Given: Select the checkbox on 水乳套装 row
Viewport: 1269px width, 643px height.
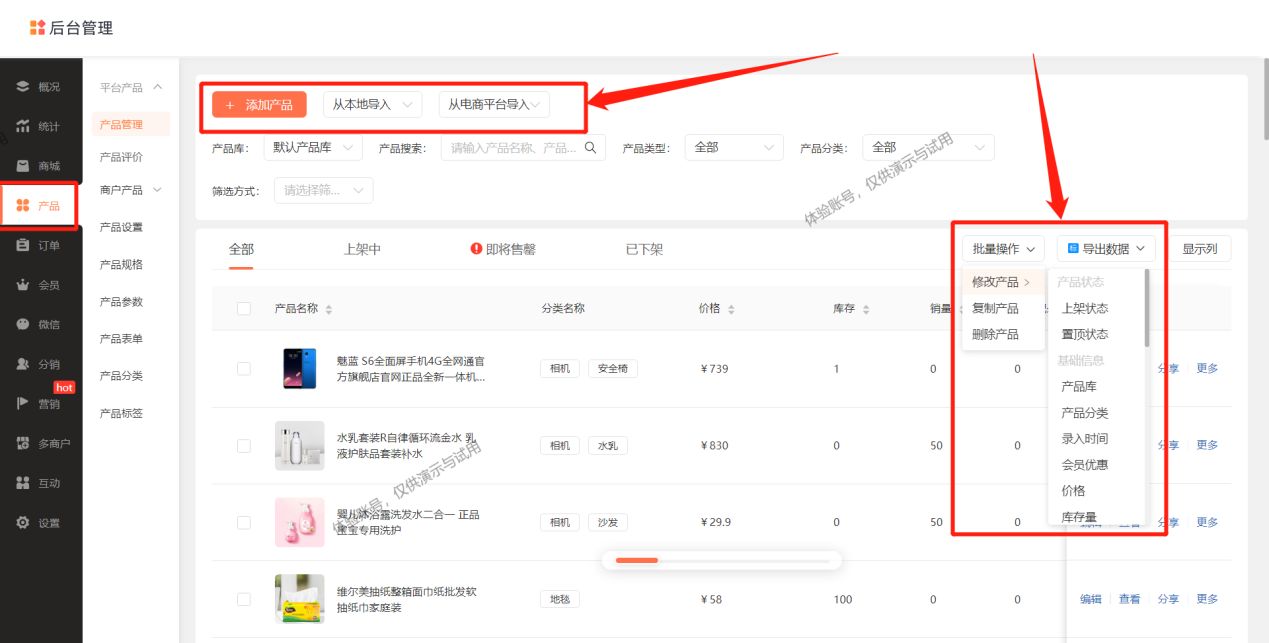Looking at the screenshot, I should click(244, 445).
